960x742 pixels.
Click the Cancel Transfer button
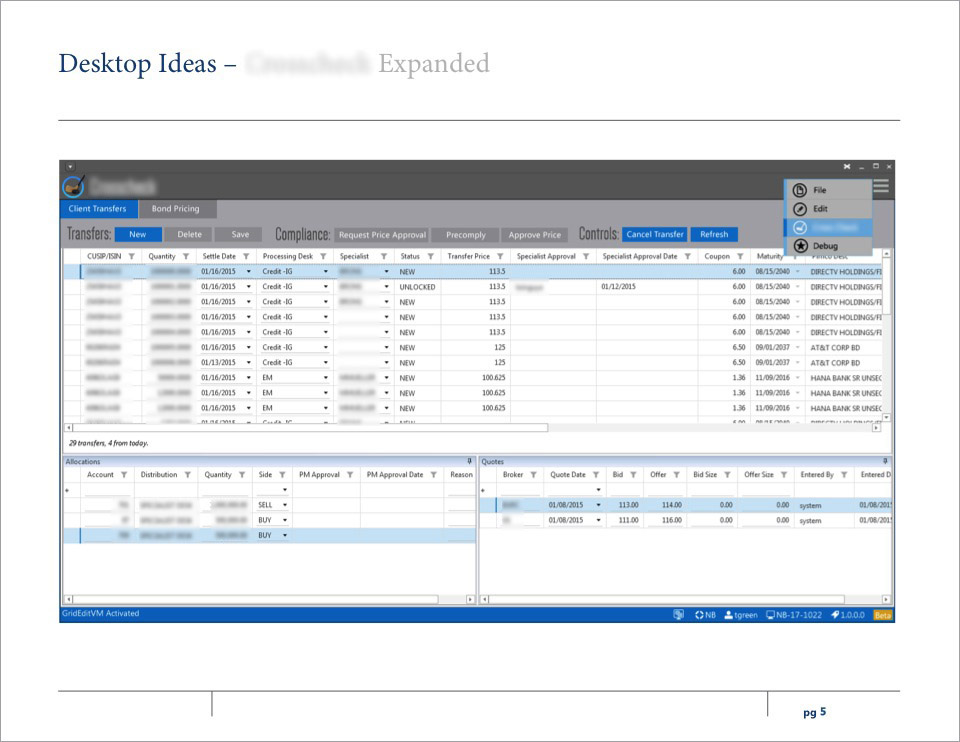pos(654,235)
